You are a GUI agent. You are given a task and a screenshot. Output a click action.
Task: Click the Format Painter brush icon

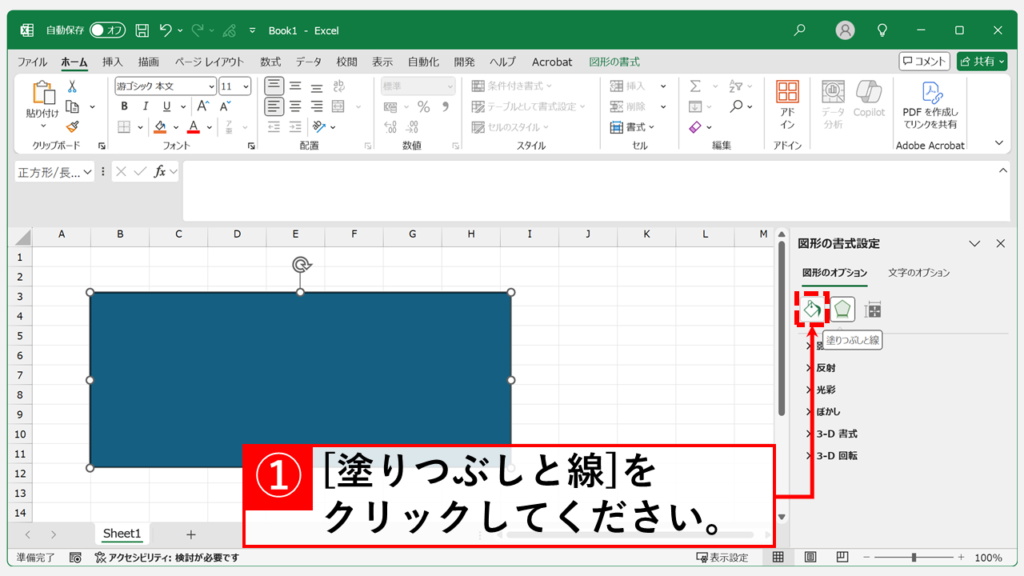72,127
